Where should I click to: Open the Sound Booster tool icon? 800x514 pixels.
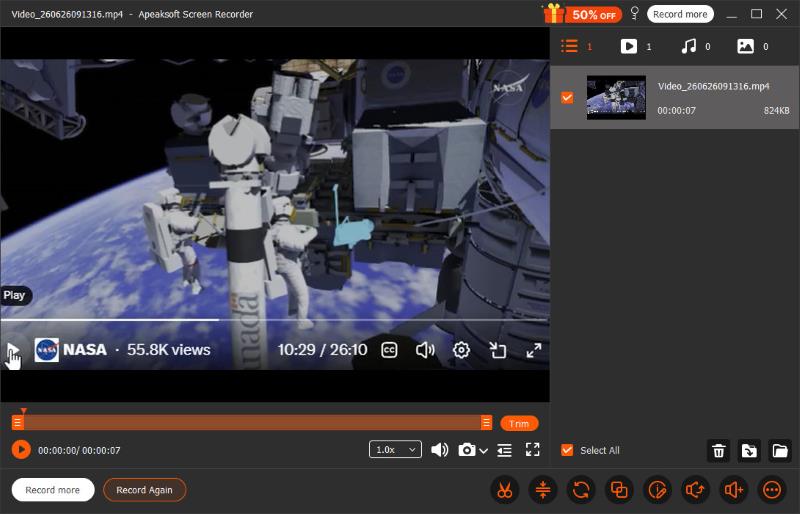734,490
